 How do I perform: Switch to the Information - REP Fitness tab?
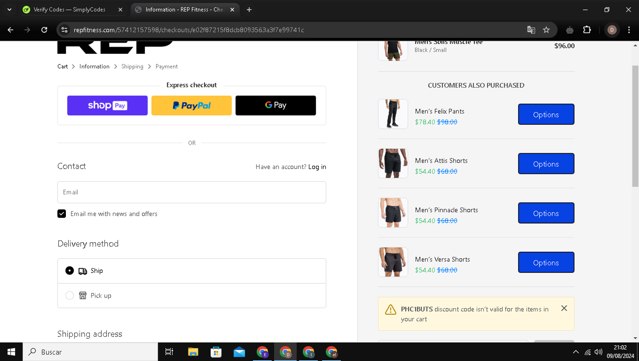(x=185, y=9)
